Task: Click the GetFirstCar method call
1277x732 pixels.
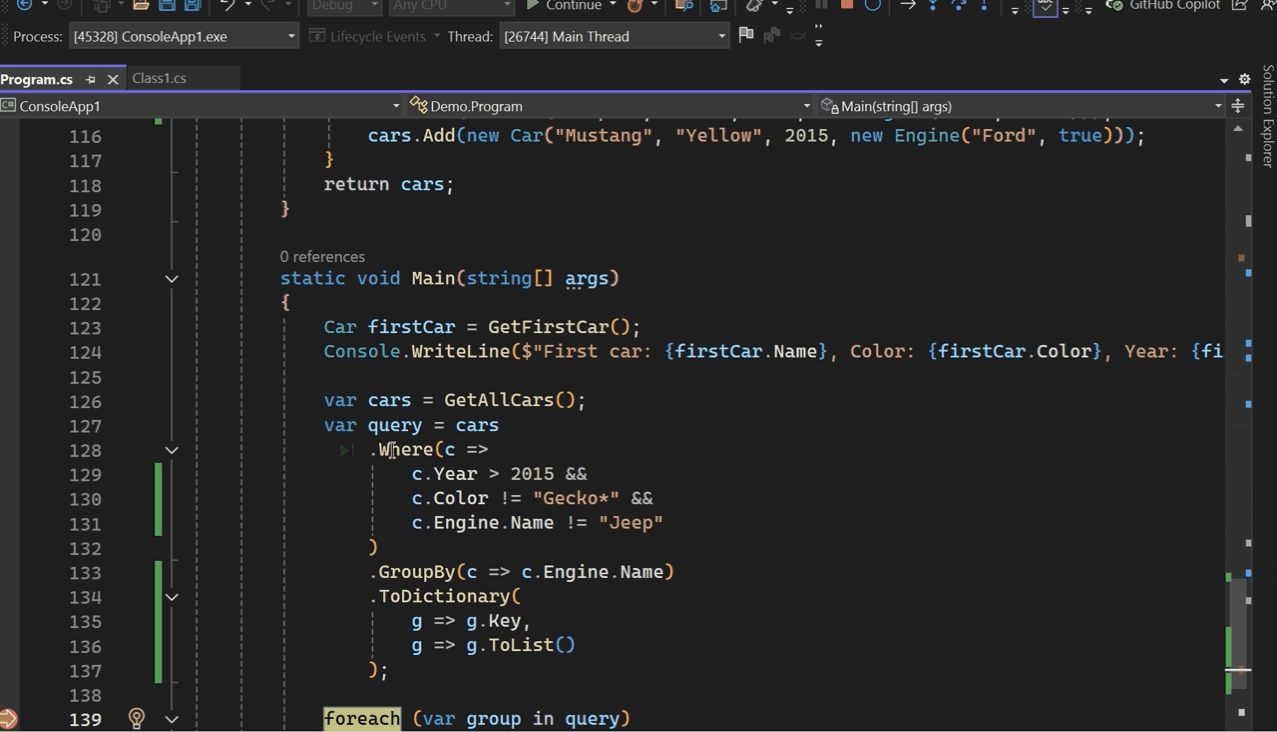Action: (x=548, y=327)
